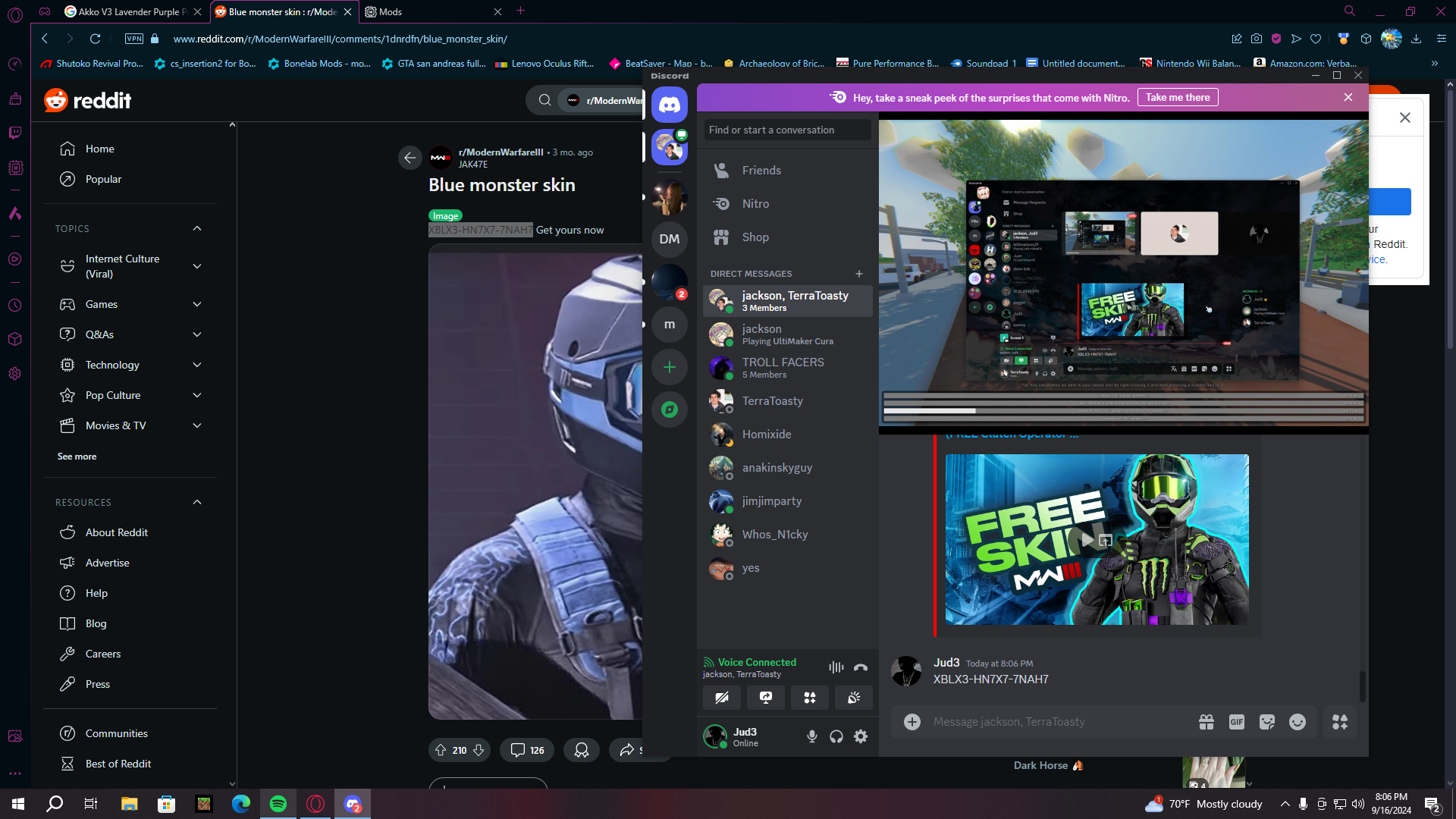Deafen audio with the headphones icon
1456x819 pixels.
[x=836, y=736]
